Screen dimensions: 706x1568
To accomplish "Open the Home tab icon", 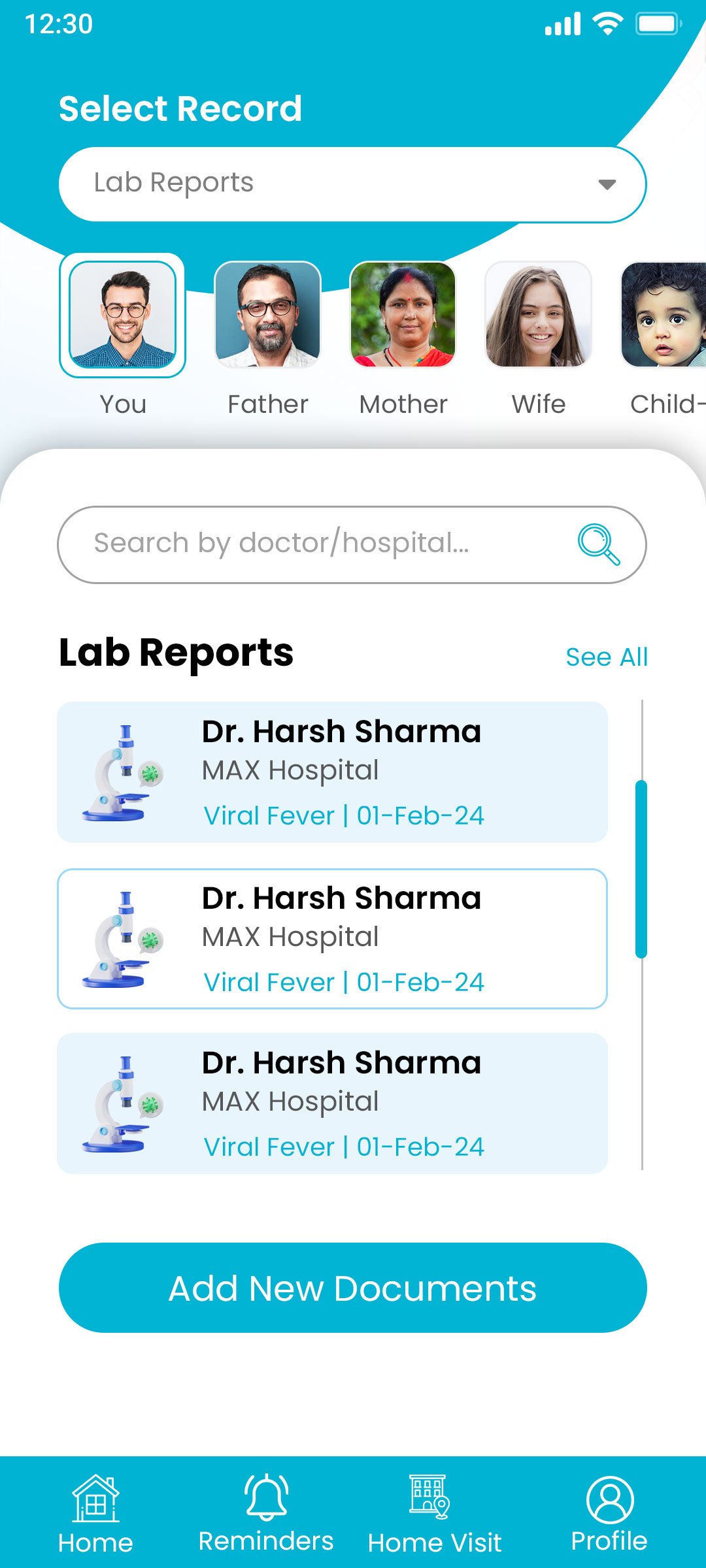I will [95, 1499].
